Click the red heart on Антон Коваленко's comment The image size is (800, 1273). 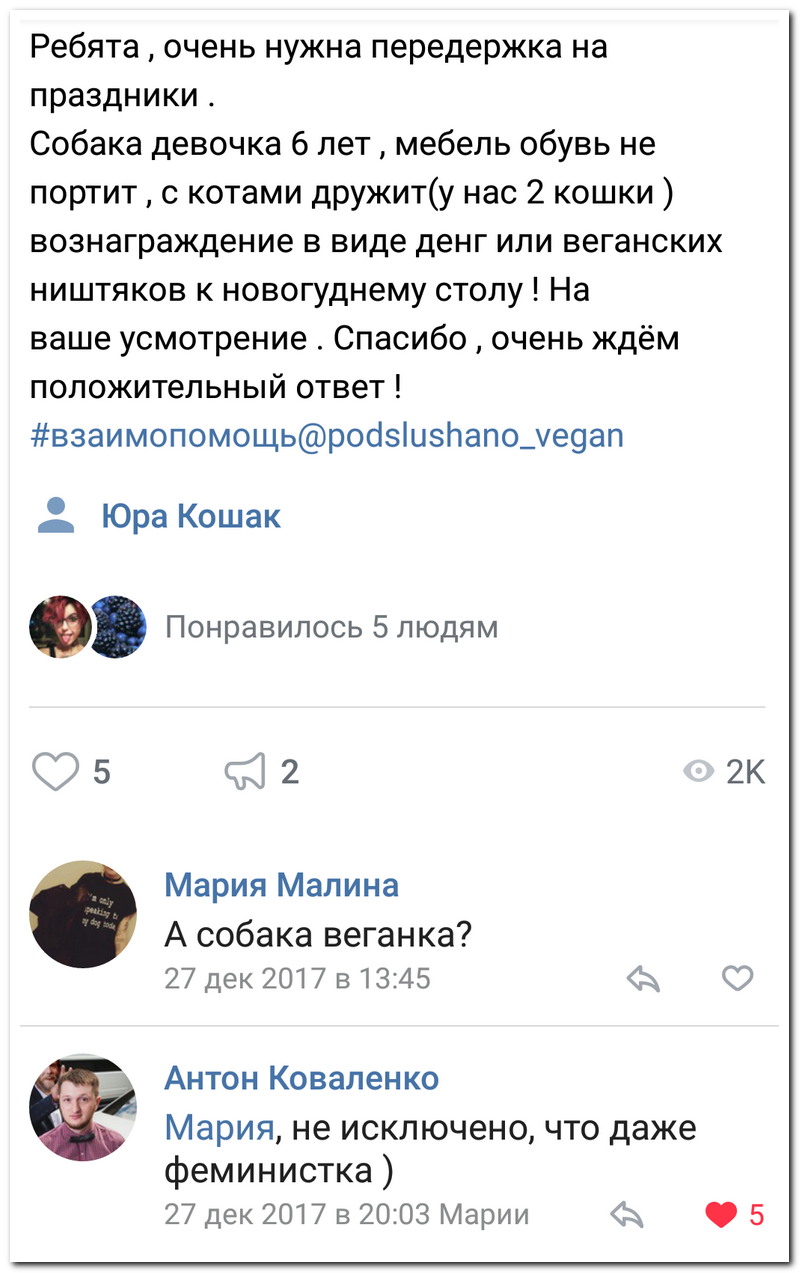[x=719, y=1214]
